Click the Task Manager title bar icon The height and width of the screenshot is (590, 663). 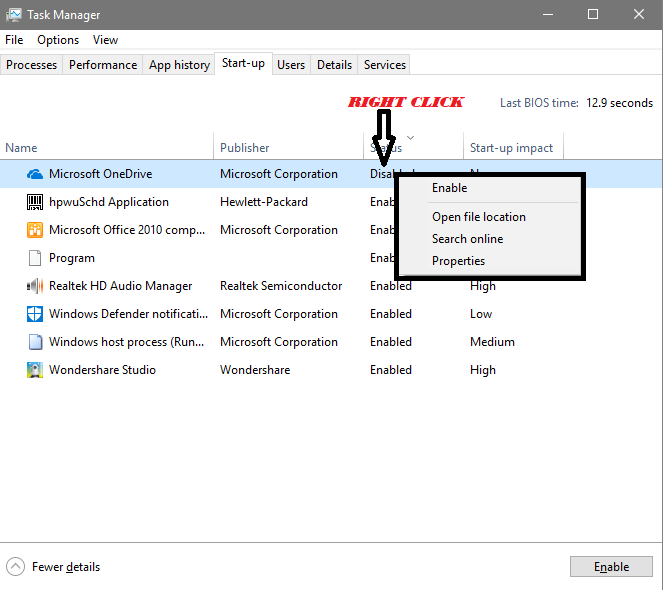click(x=14, y=15)
